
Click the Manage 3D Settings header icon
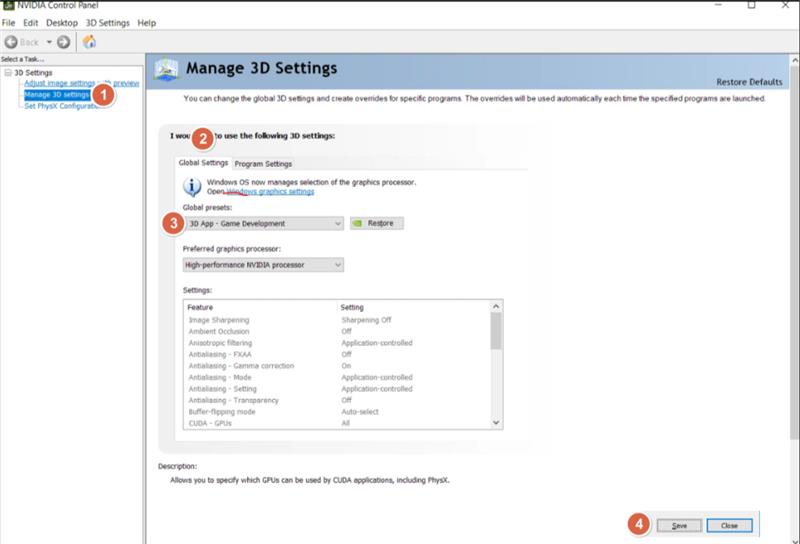coord(167,70)
